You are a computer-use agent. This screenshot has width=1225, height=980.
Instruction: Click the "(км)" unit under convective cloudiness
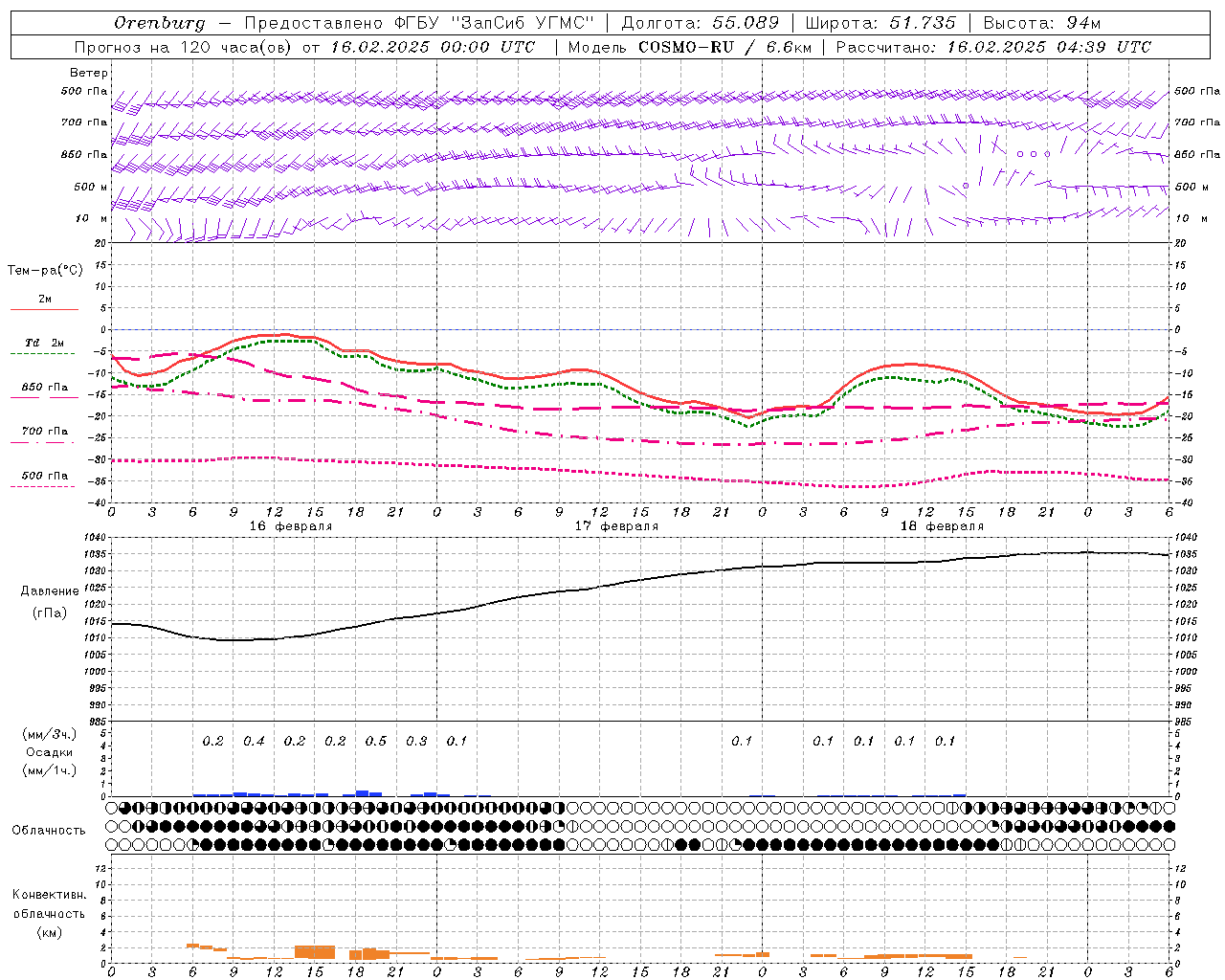click(49, 932)
